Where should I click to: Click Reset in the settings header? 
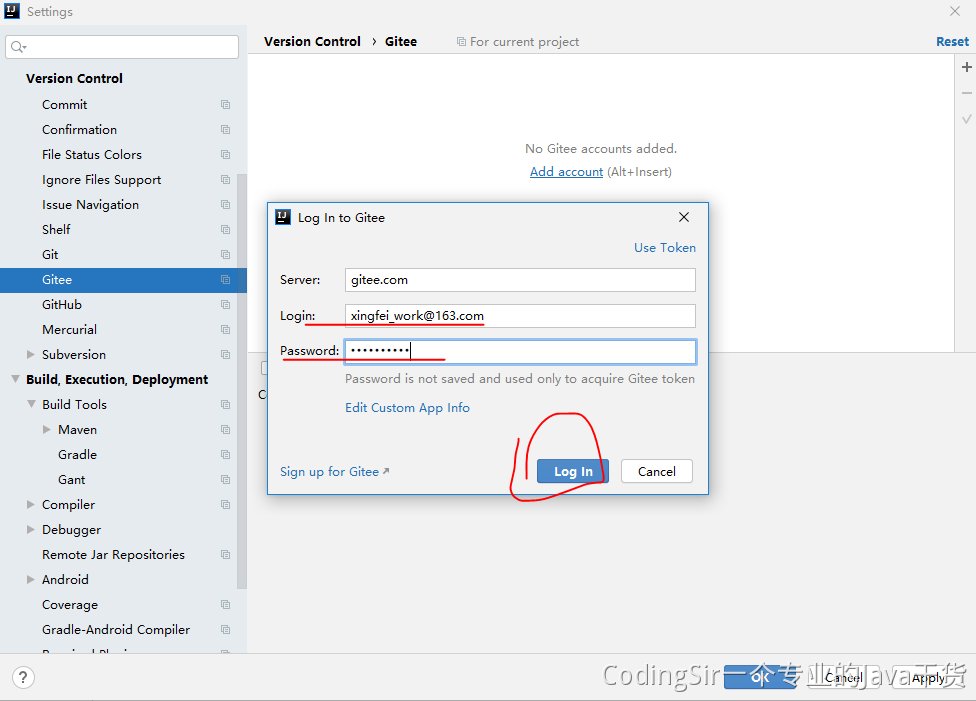(952, 42)
